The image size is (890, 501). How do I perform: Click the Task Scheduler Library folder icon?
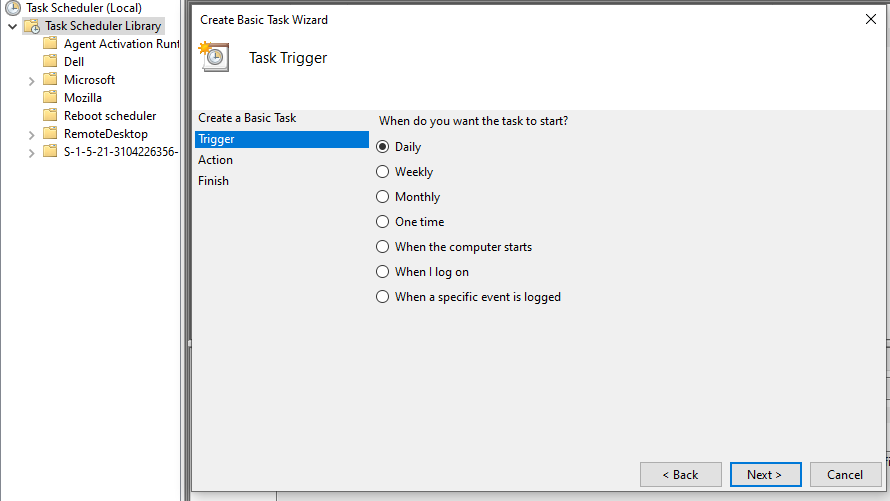click(x=32, y=26)
